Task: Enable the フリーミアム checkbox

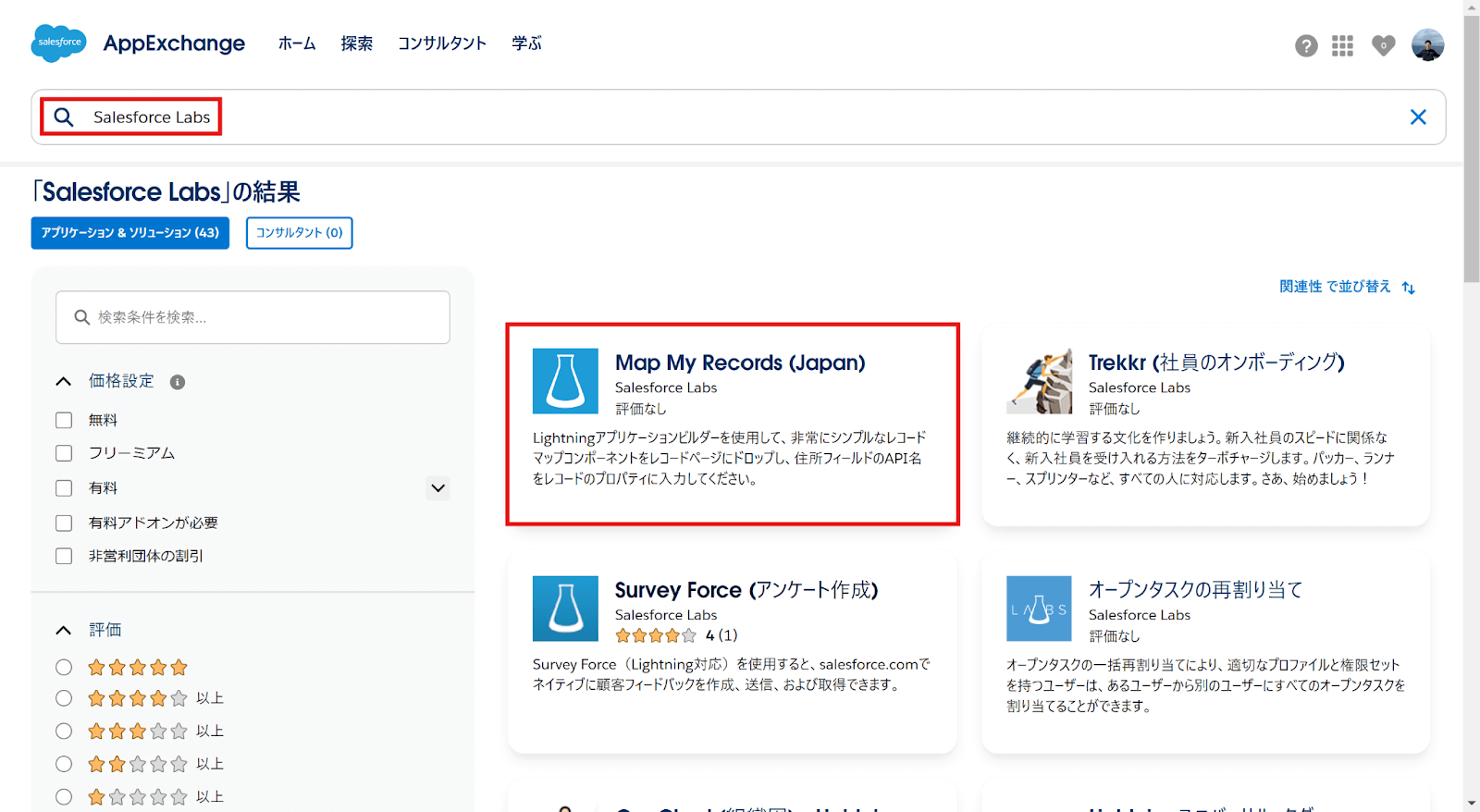Action: click(64, 453)
